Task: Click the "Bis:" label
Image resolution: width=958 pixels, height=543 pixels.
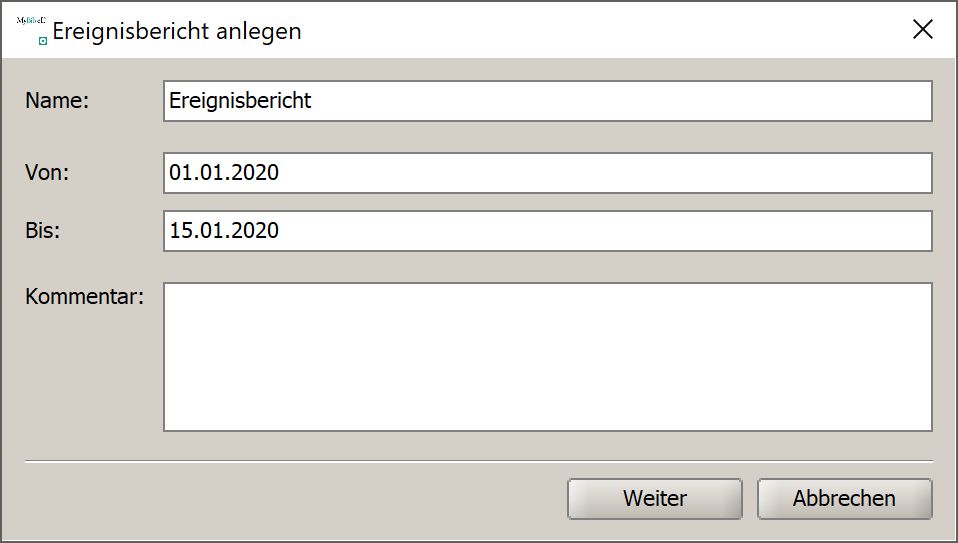Action: click(x=43, y=231)
